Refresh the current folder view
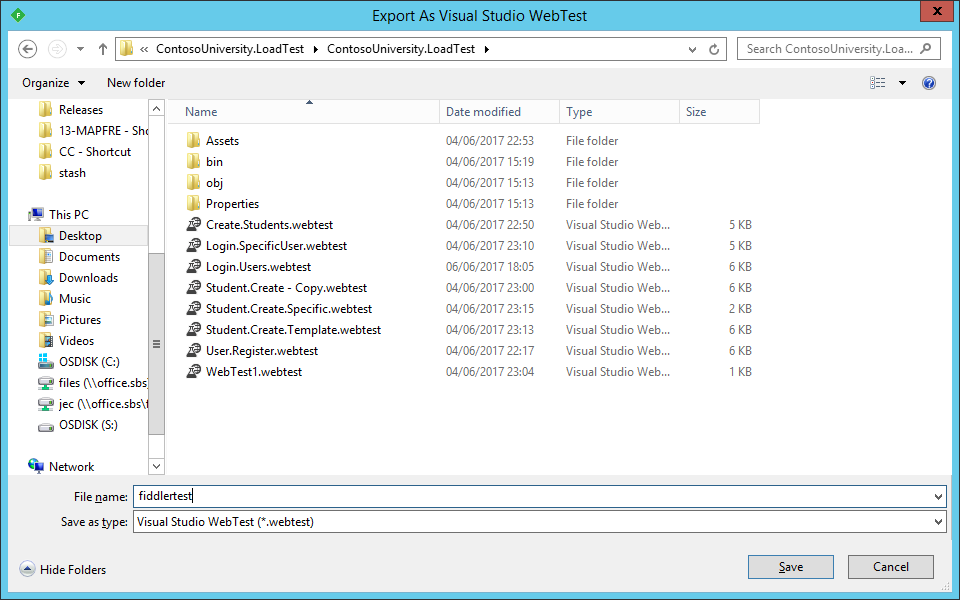This screenshot has height=600, width=960. (x=714, y=50)
